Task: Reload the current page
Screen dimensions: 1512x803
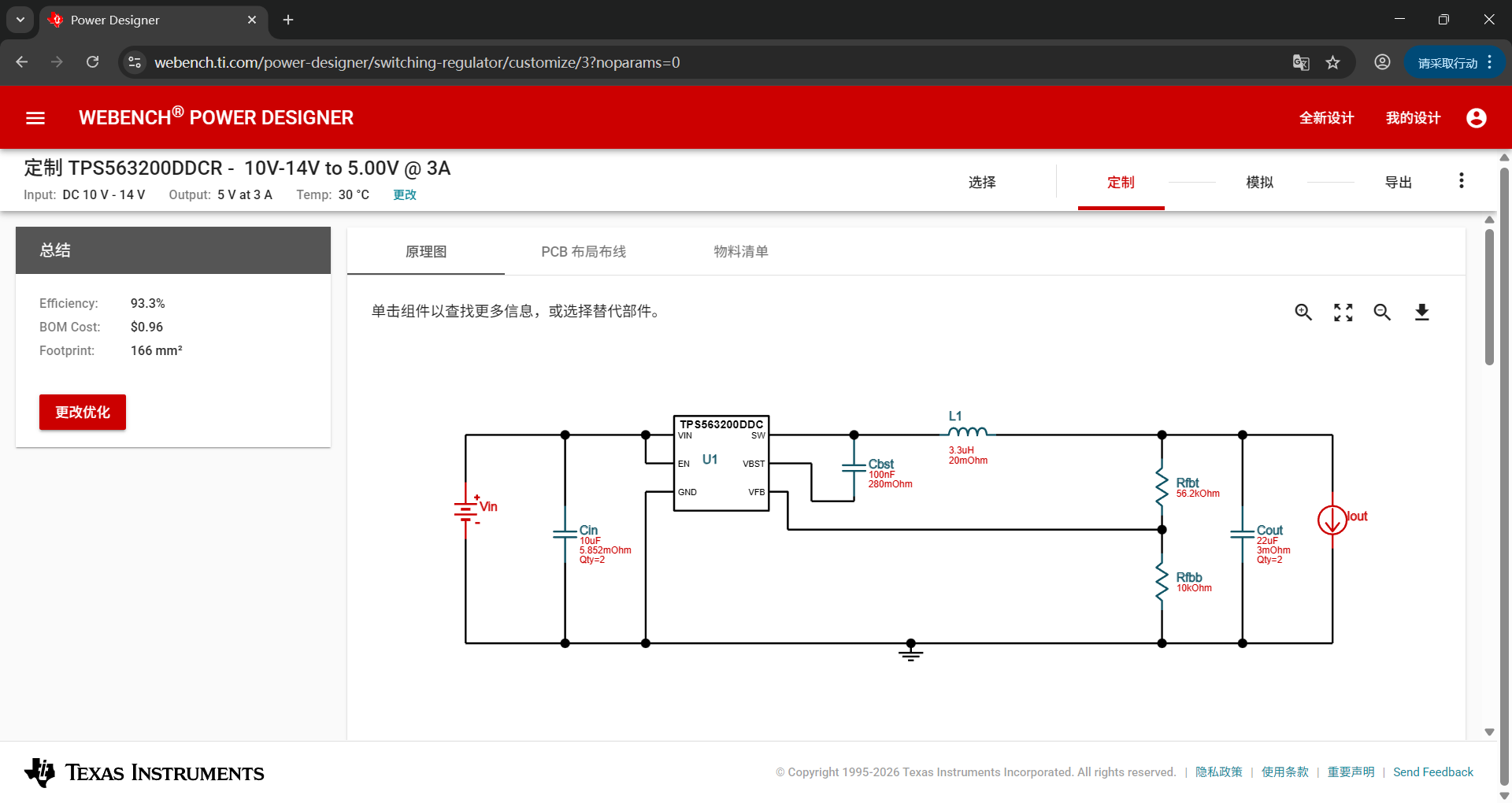Action: pos(92,62)
